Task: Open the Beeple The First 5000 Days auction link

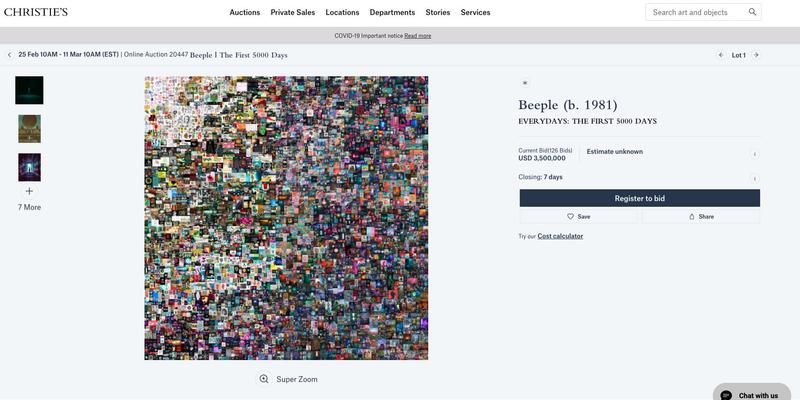Action: click(x=239, y=55)
